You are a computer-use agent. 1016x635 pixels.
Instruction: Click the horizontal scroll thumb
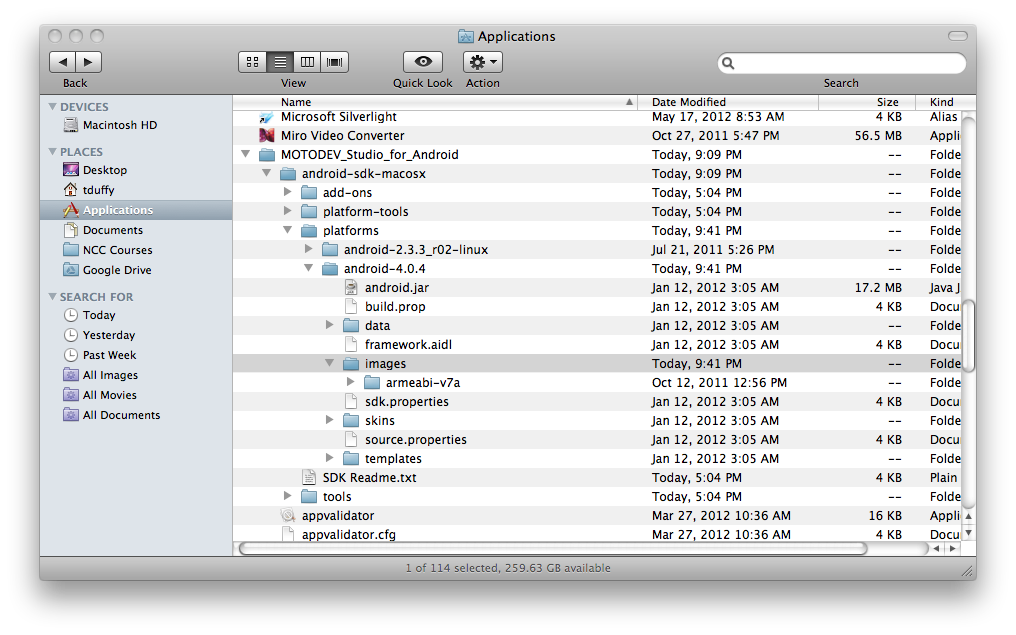coord(553,548)
